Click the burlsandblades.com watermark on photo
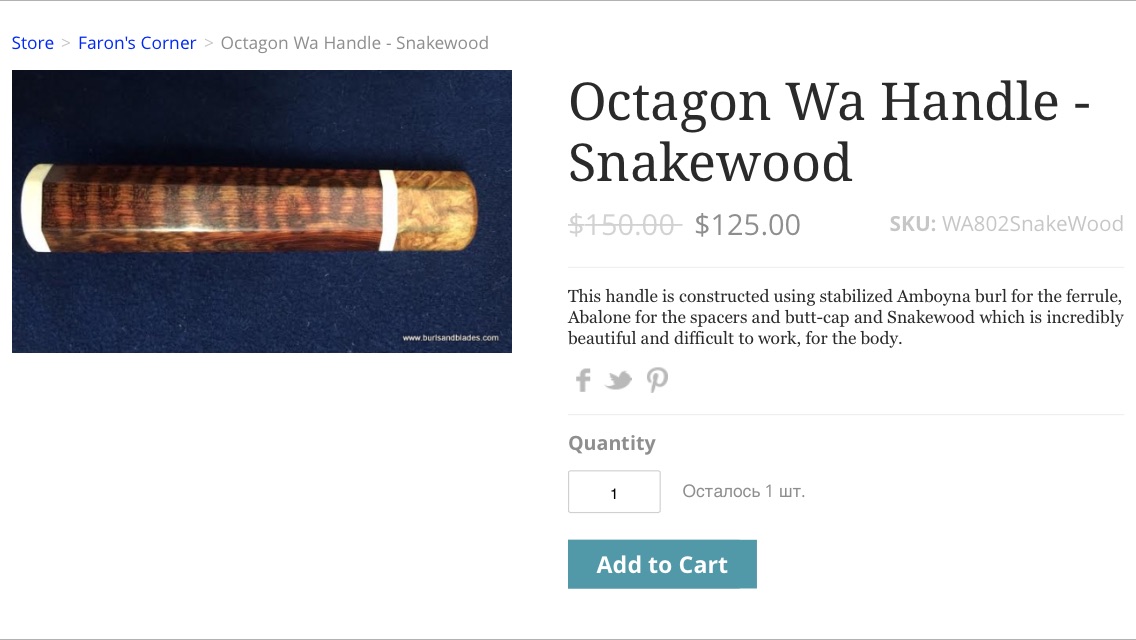1136x640 pixels. [450, 338]
